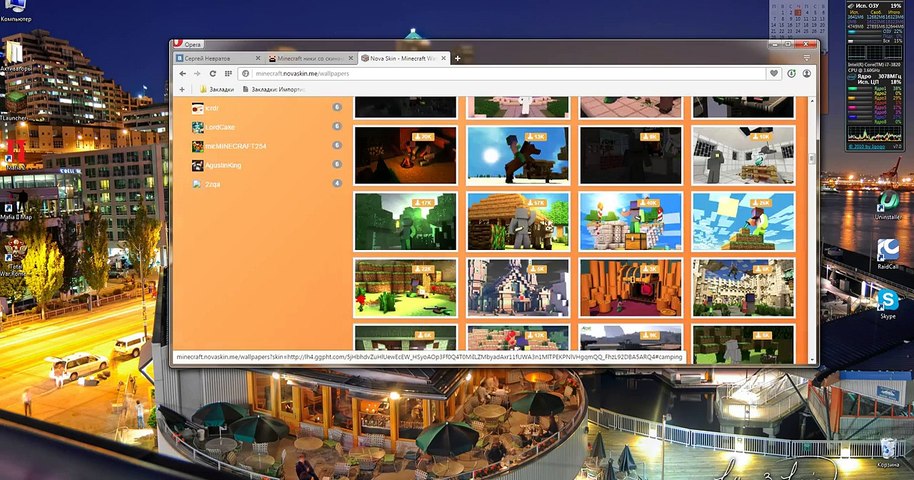
Task: Open the Закладки bookmarks folder
Action: coord(216,89)
